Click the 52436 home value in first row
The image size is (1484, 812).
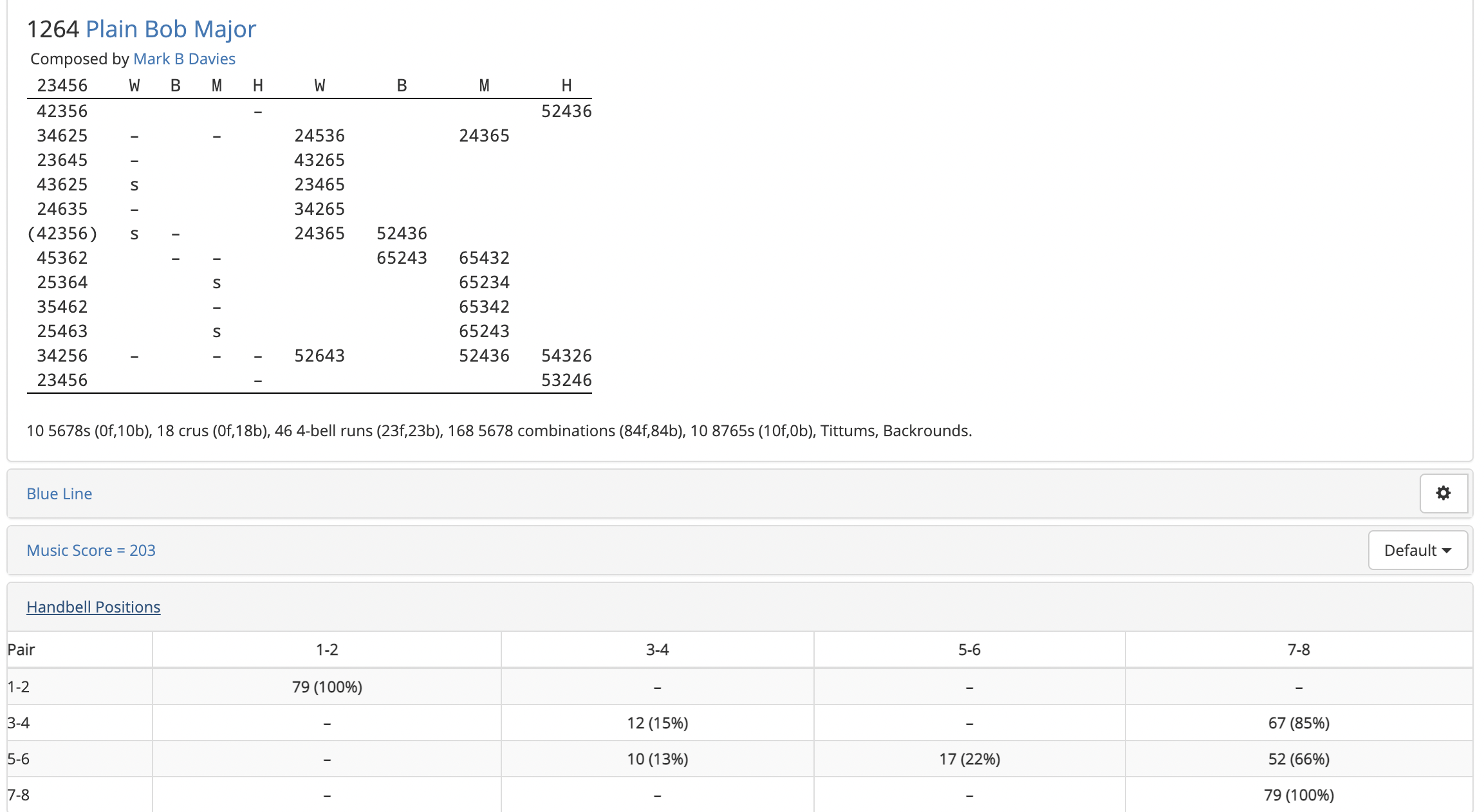coord(566,111)
